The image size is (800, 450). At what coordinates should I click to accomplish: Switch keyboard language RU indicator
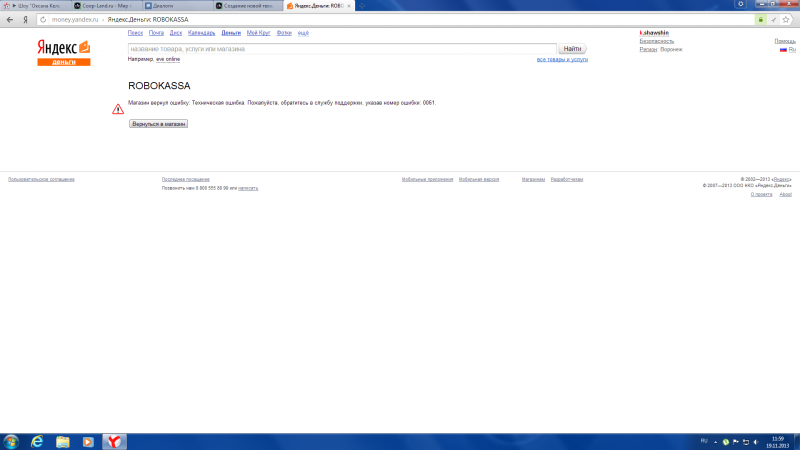point(704,441)
